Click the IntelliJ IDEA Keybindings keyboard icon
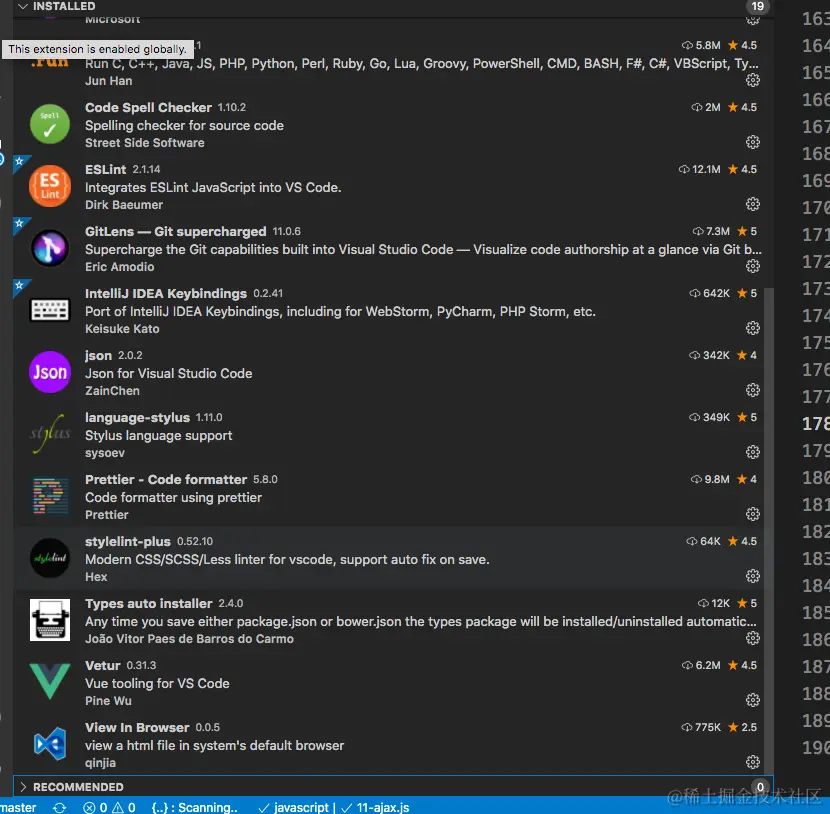The height and width of the screenshot is (814, 830). point(50,310)
